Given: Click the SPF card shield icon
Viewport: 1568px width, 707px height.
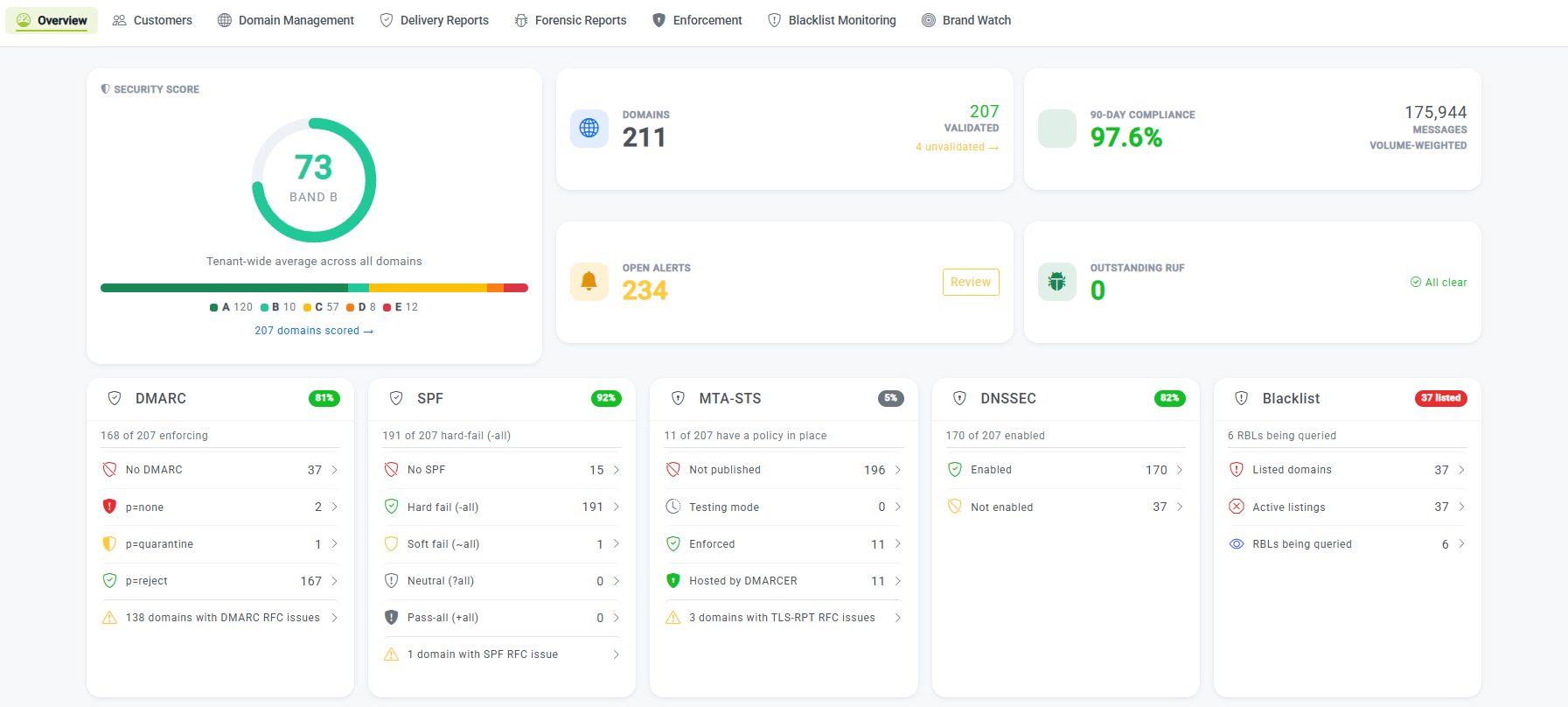Looking at the screenshot, I should [x=396, y=398].
